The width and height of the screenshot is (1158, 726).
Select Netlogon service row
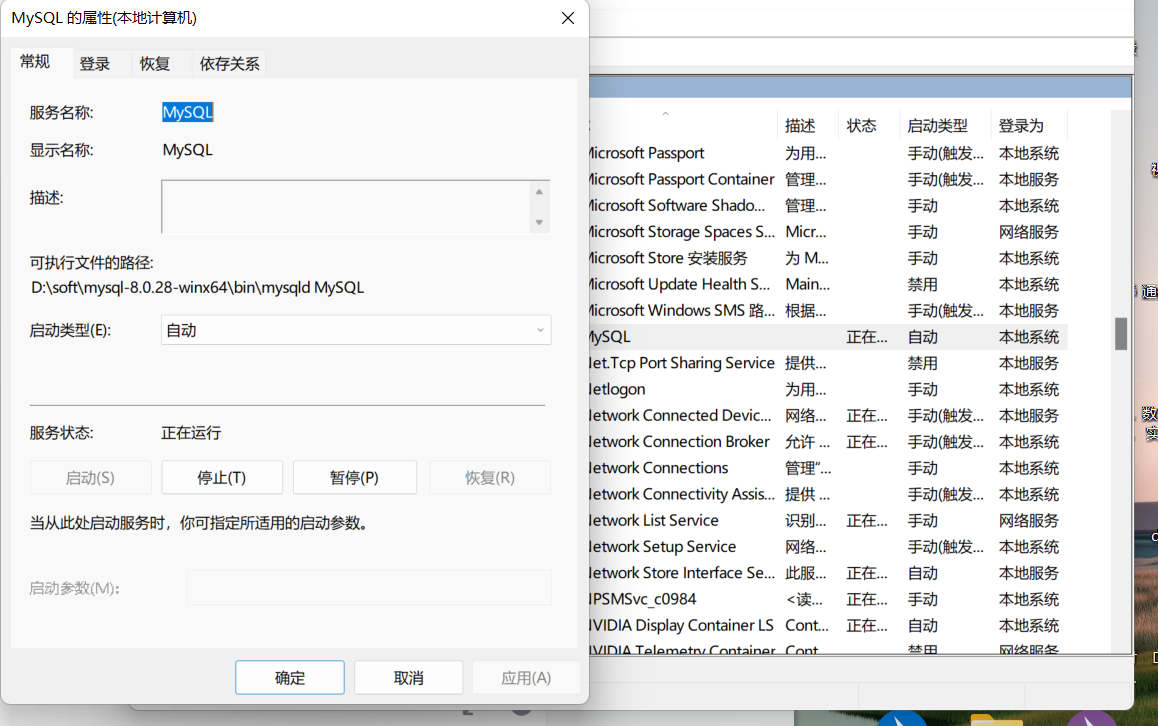(827, 389)
